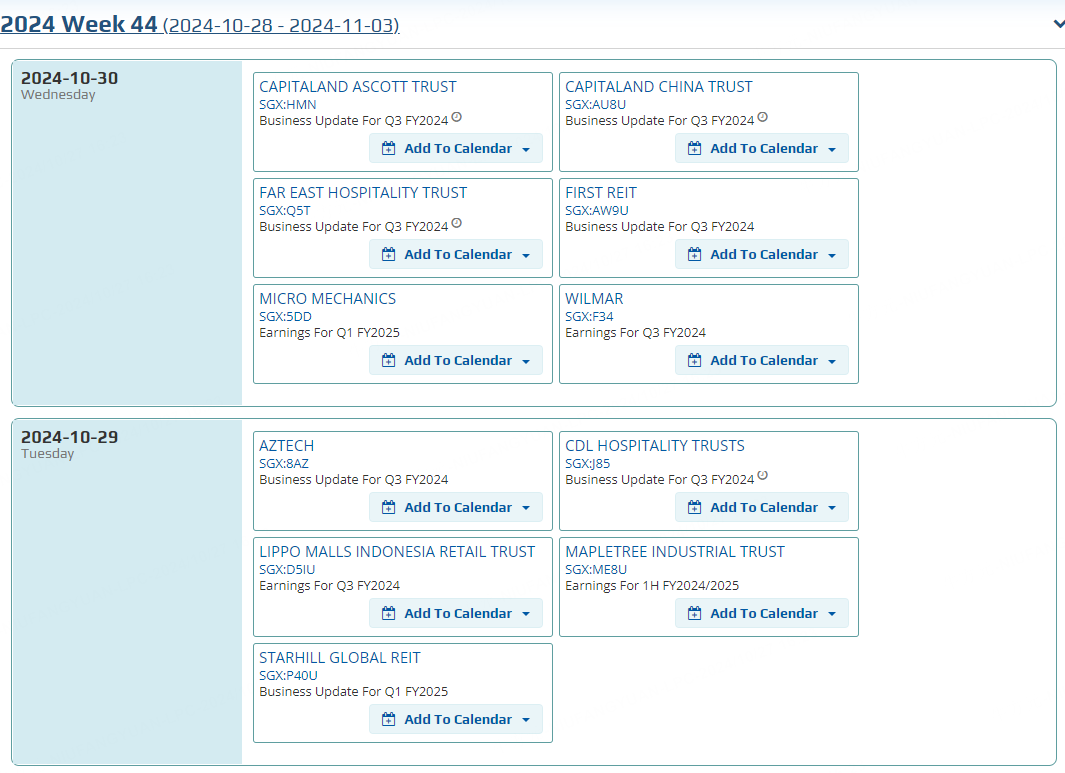
Task: Click the Add To Calendar label for Lippo Malls
Action: 458,613
